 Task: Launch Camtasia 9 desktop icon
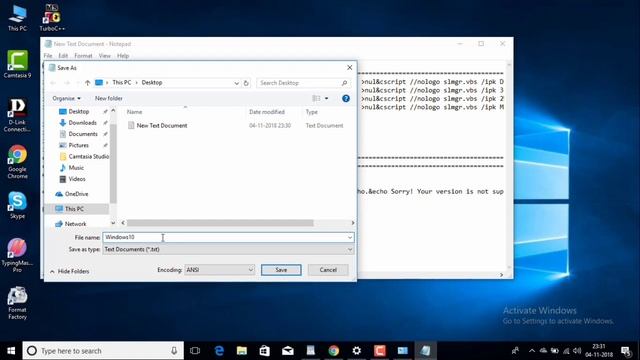[17, 64]
